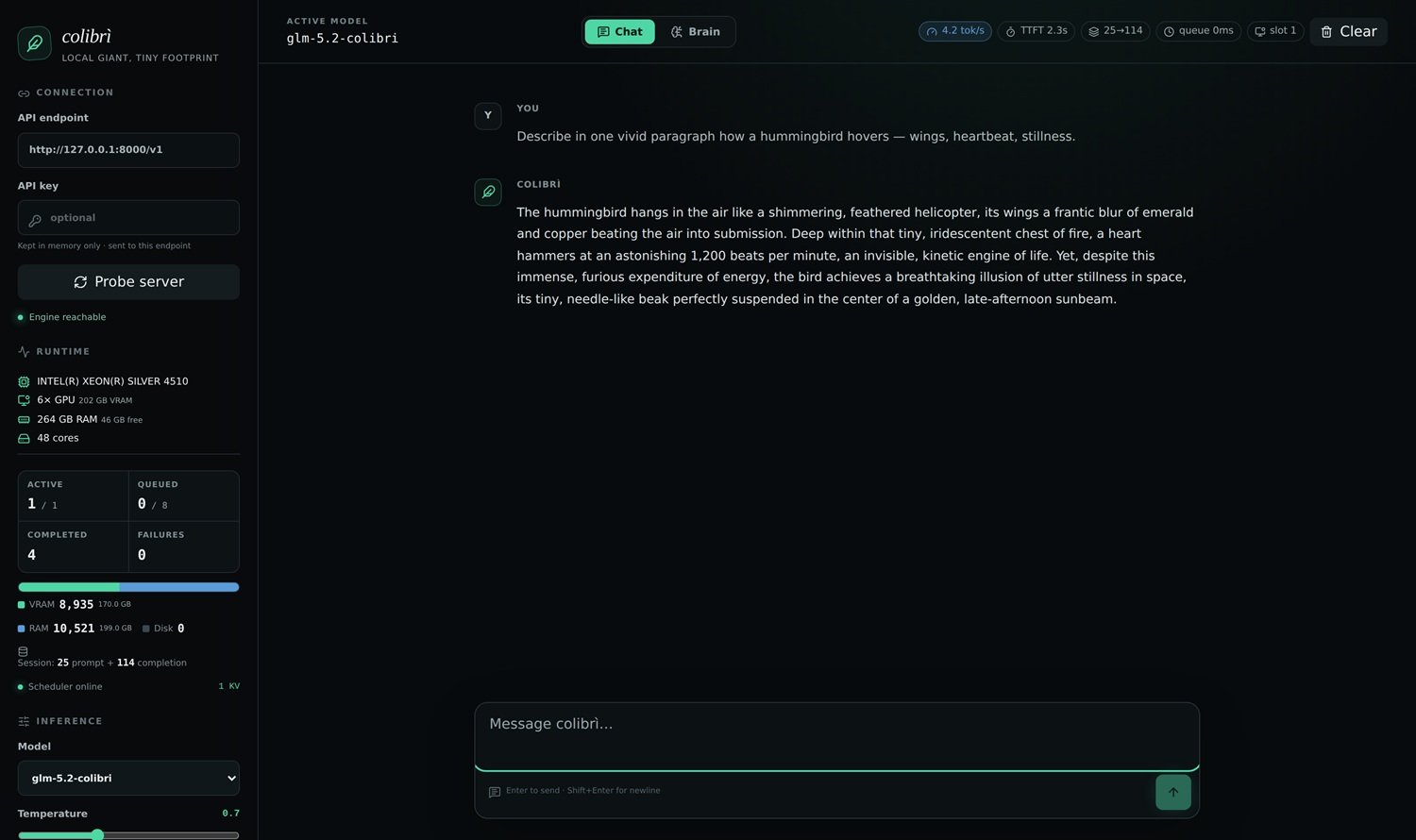Click the TTFT 2.3s timer badge
The height and width of the screenshot is (840, 1416).
click(x=1036, y=31)
